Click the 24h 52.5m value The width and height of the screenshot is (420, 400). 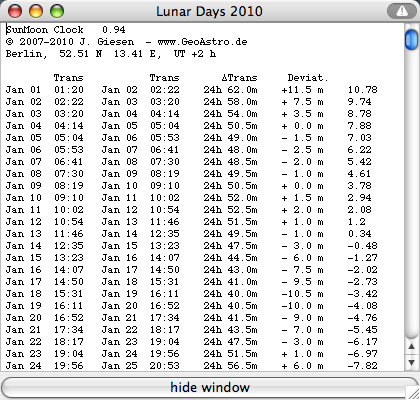point(230,210)
